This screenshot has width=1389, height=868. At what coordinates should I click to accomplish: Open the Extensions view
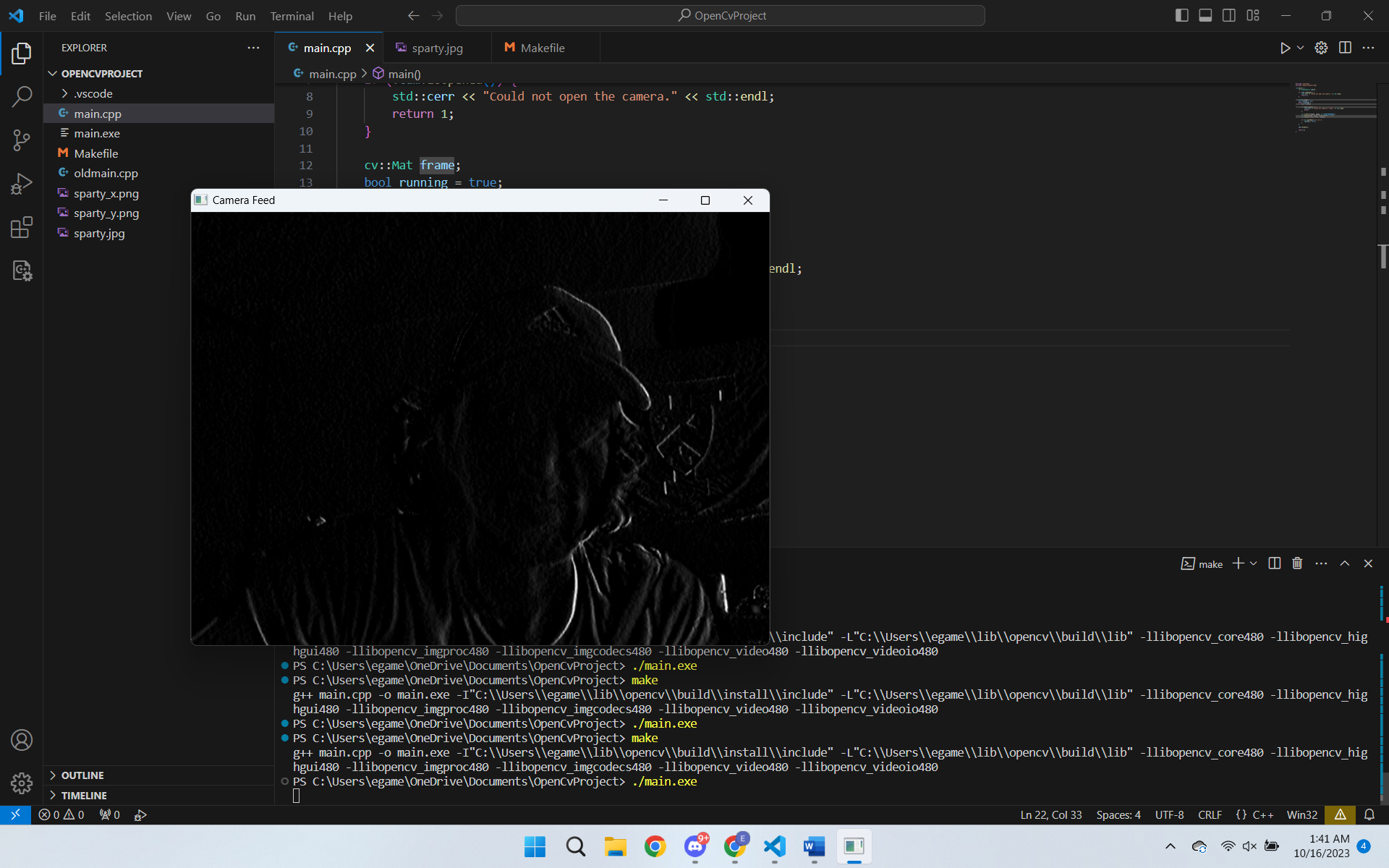(x=22, y=227)
